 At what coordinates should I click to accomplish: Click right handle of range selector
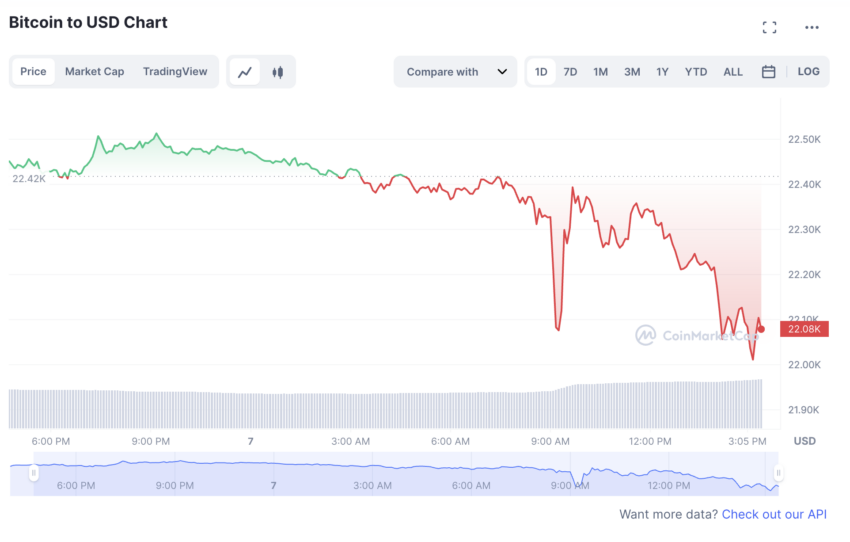pyautogui.click(x=778, y=473)
